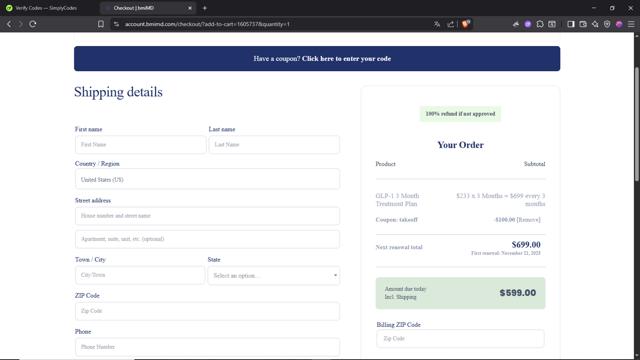This screenshot has height=360, width=640.
Task: Click the shipping ZIP Code field
Action: click(x=207, y=311)
